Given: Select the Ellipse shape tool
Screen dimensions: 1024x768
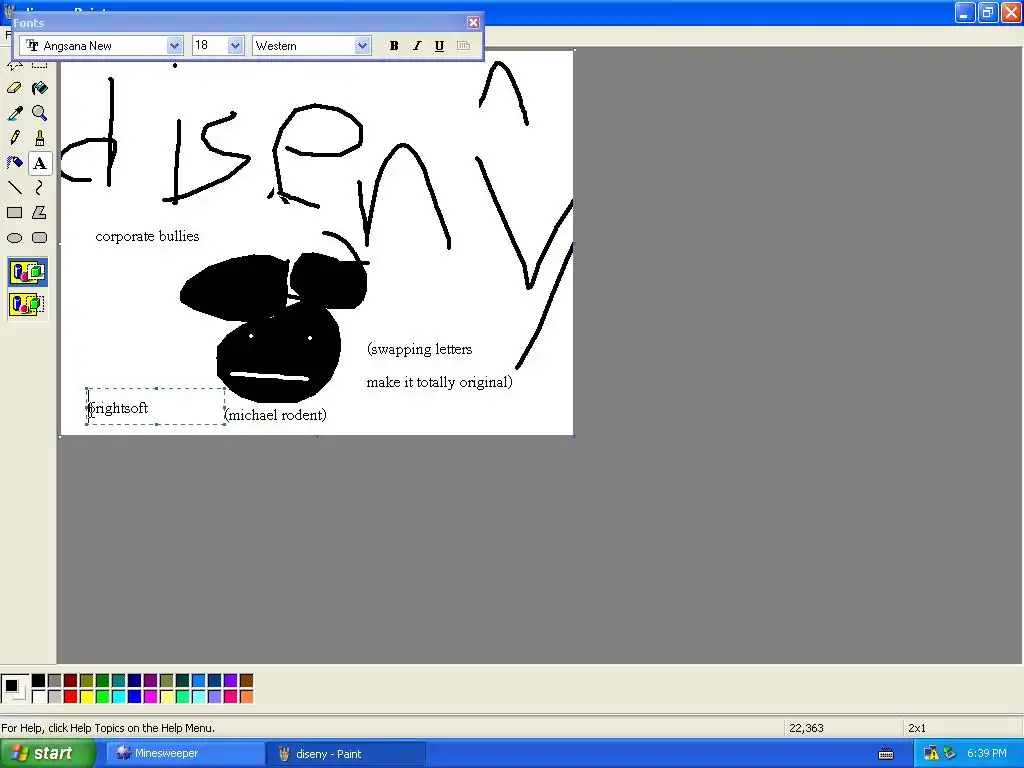Looking at the screenshot, I should tap(14, 238).
